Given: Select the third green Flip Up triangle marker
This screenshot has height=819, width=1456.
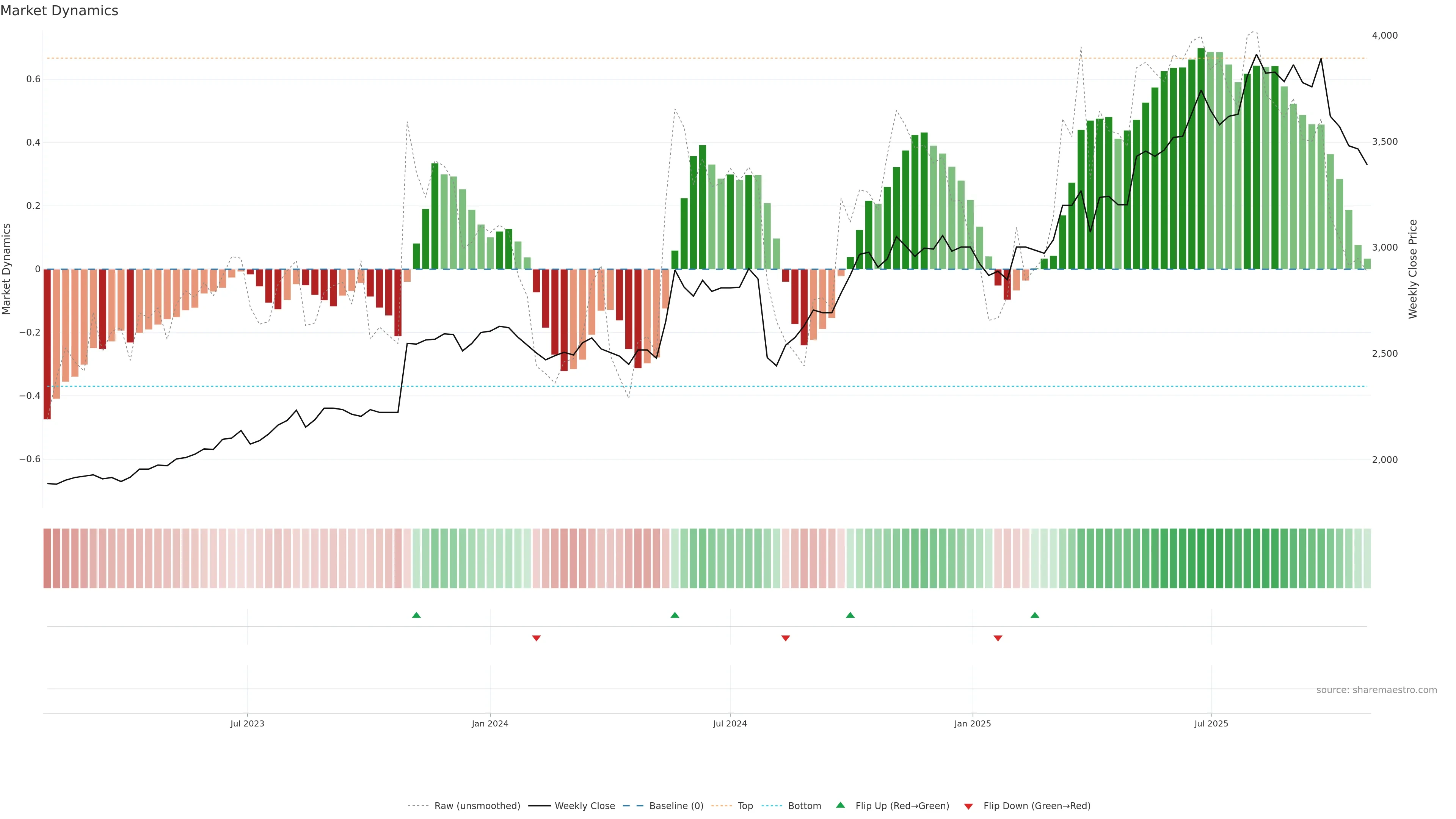Looking at the screenshot, I should [850, 615].
